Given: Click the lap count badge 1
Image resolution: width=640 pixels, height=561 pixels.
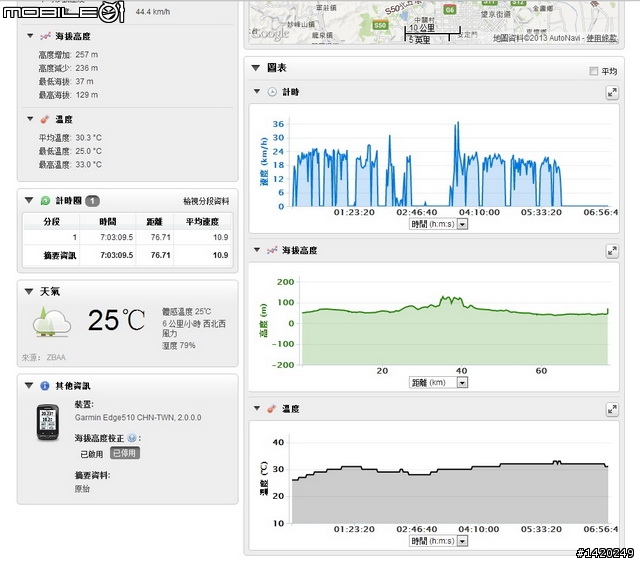Looking at the screenshot, I should tap(92, 201).
